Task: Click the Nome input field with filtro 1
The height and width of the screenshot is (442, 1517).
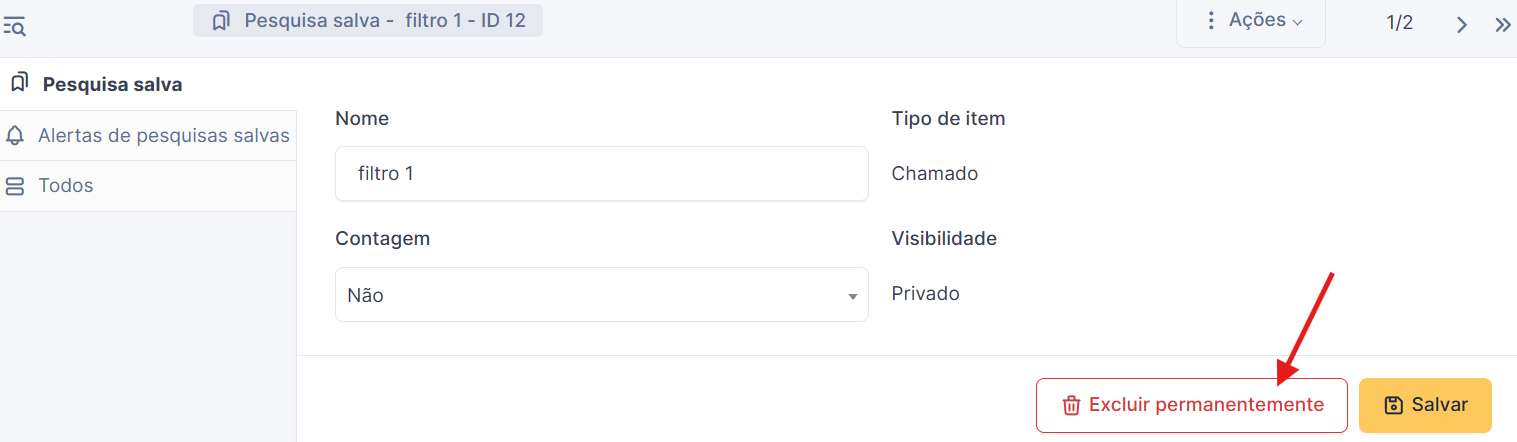Action: point(602,173)
